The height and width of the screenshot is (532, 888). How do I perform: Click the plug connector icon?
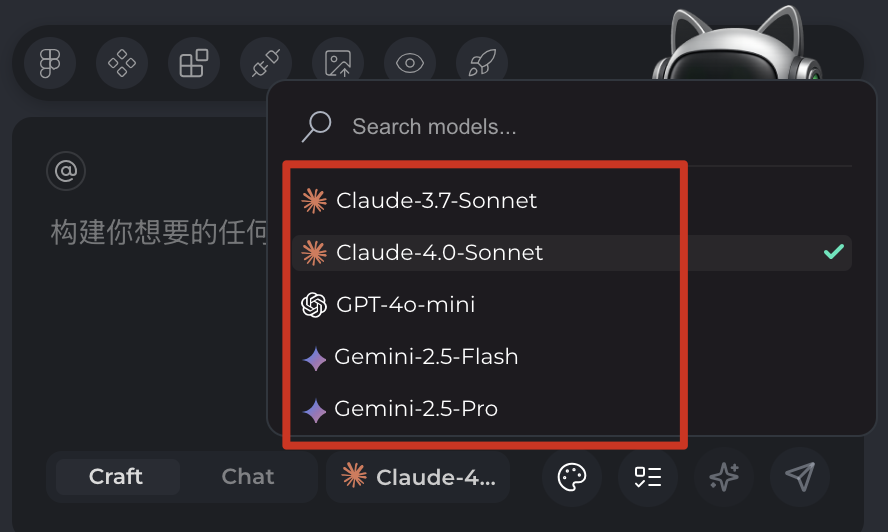click(x=266, y=64)
